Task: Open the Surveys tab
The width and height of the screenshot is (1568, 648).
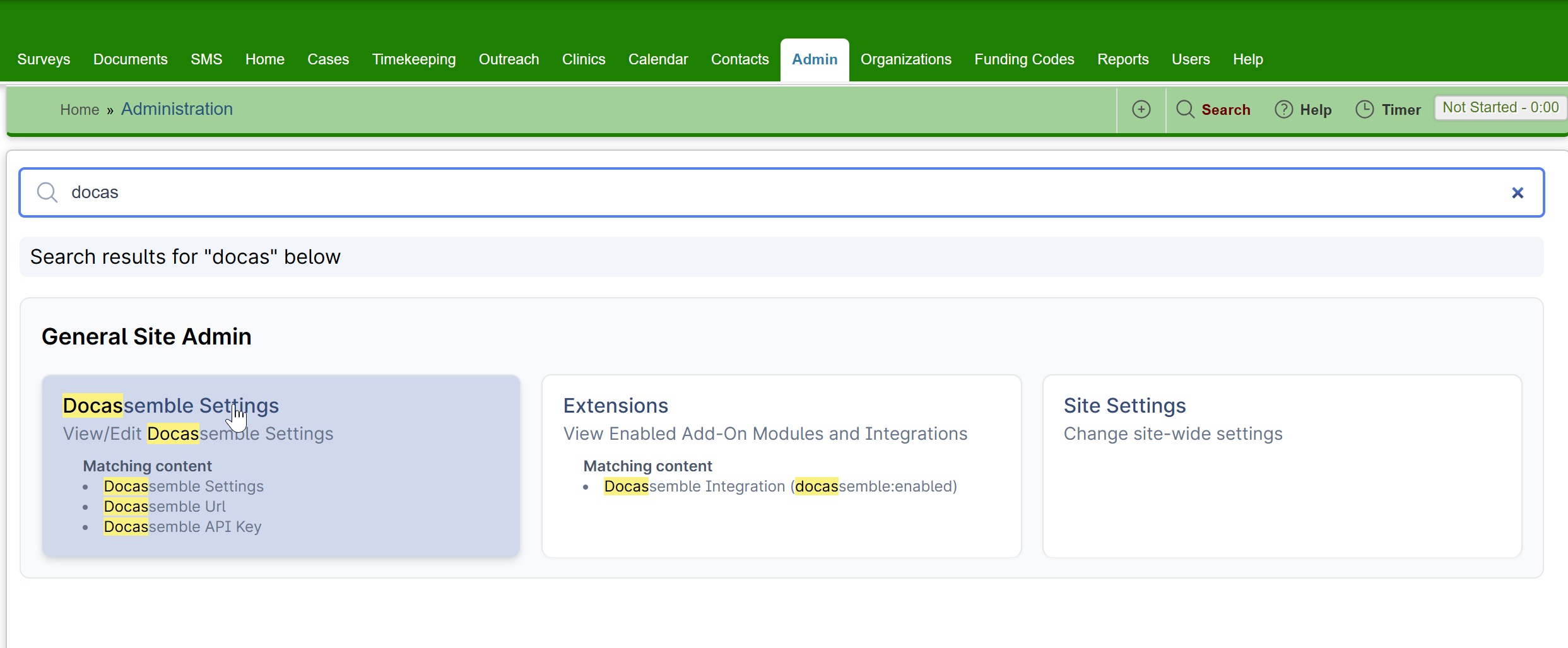Action: (44, 59)
